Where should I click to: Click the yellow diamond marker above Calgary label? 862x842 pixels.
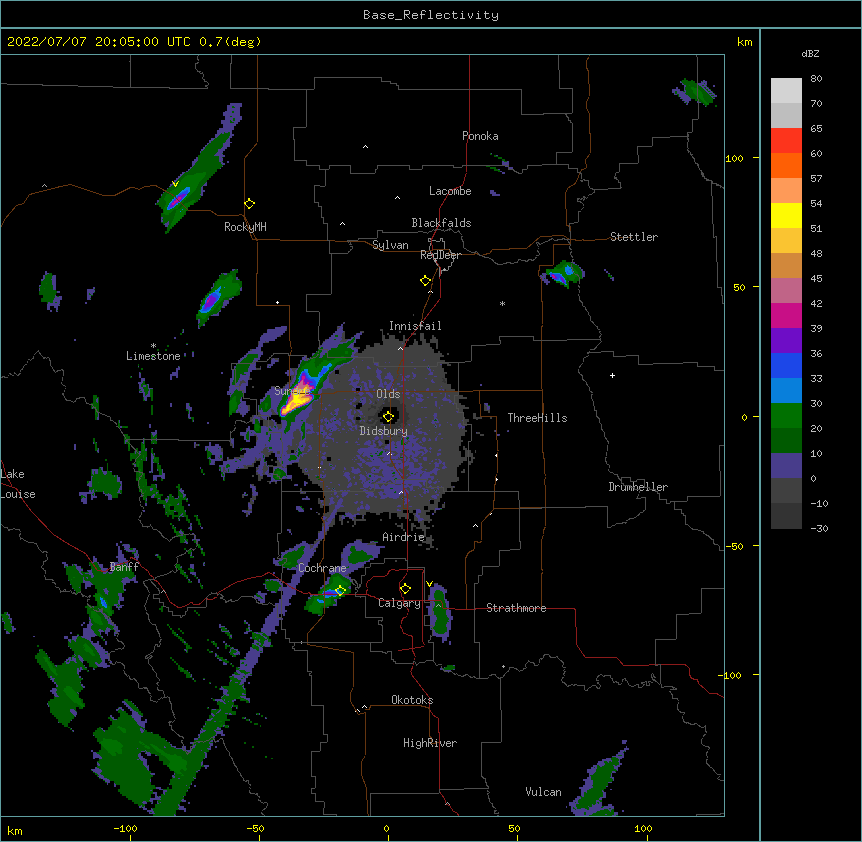(x=405, y=589)
